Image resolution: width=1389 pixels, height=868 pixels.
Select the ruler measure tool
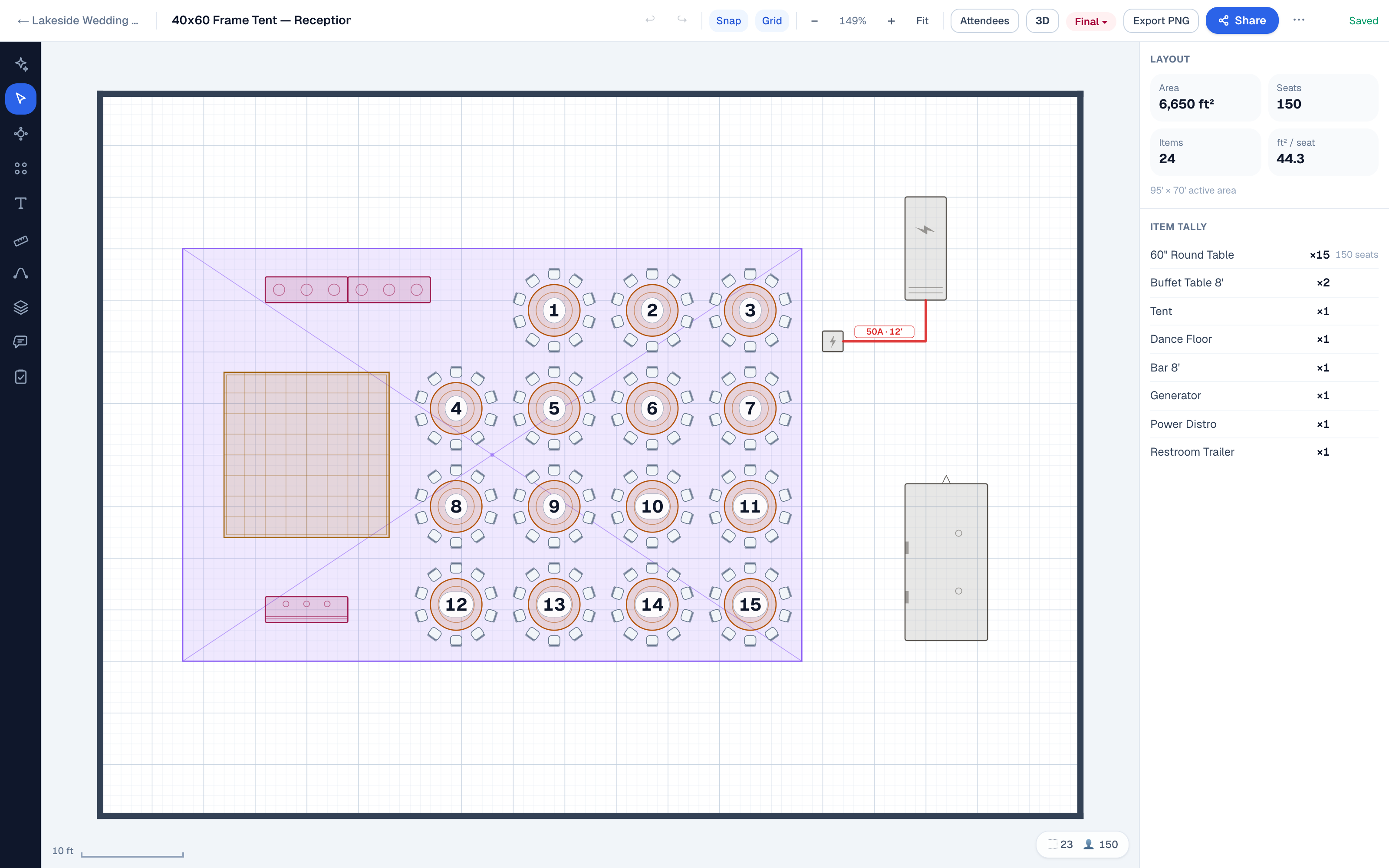[x=21, y=240]
